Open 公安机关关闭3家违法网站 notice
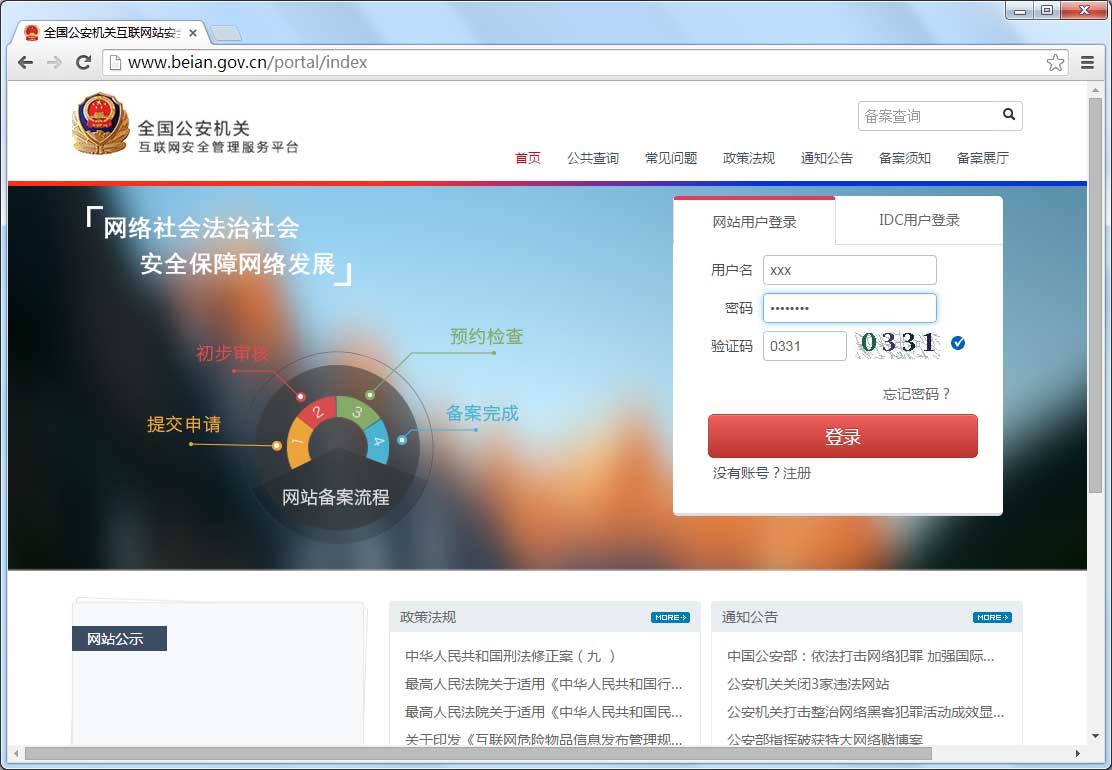Viewport: 1112px width, 770px height. [x=808, y=684]
